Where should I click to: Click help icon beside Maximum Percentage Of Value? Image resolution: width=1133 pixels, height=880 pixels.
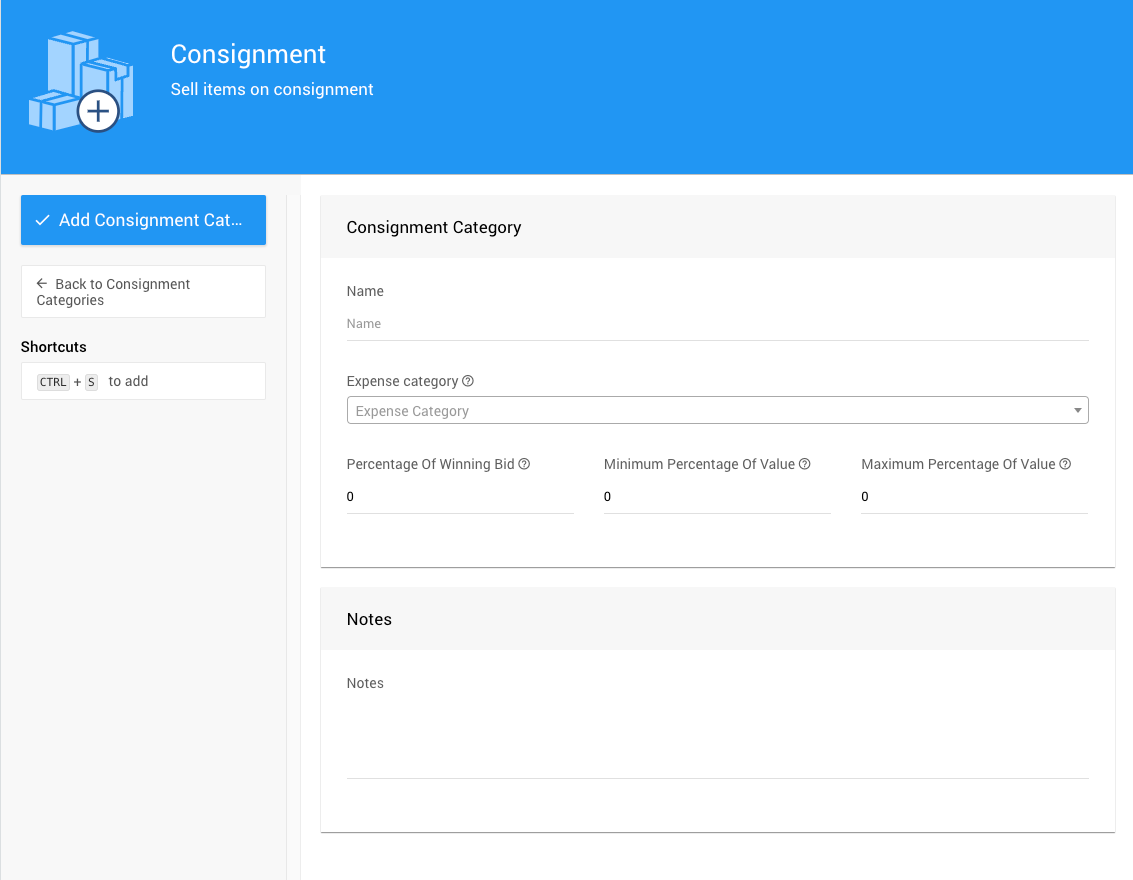(x=1065, y=464)
